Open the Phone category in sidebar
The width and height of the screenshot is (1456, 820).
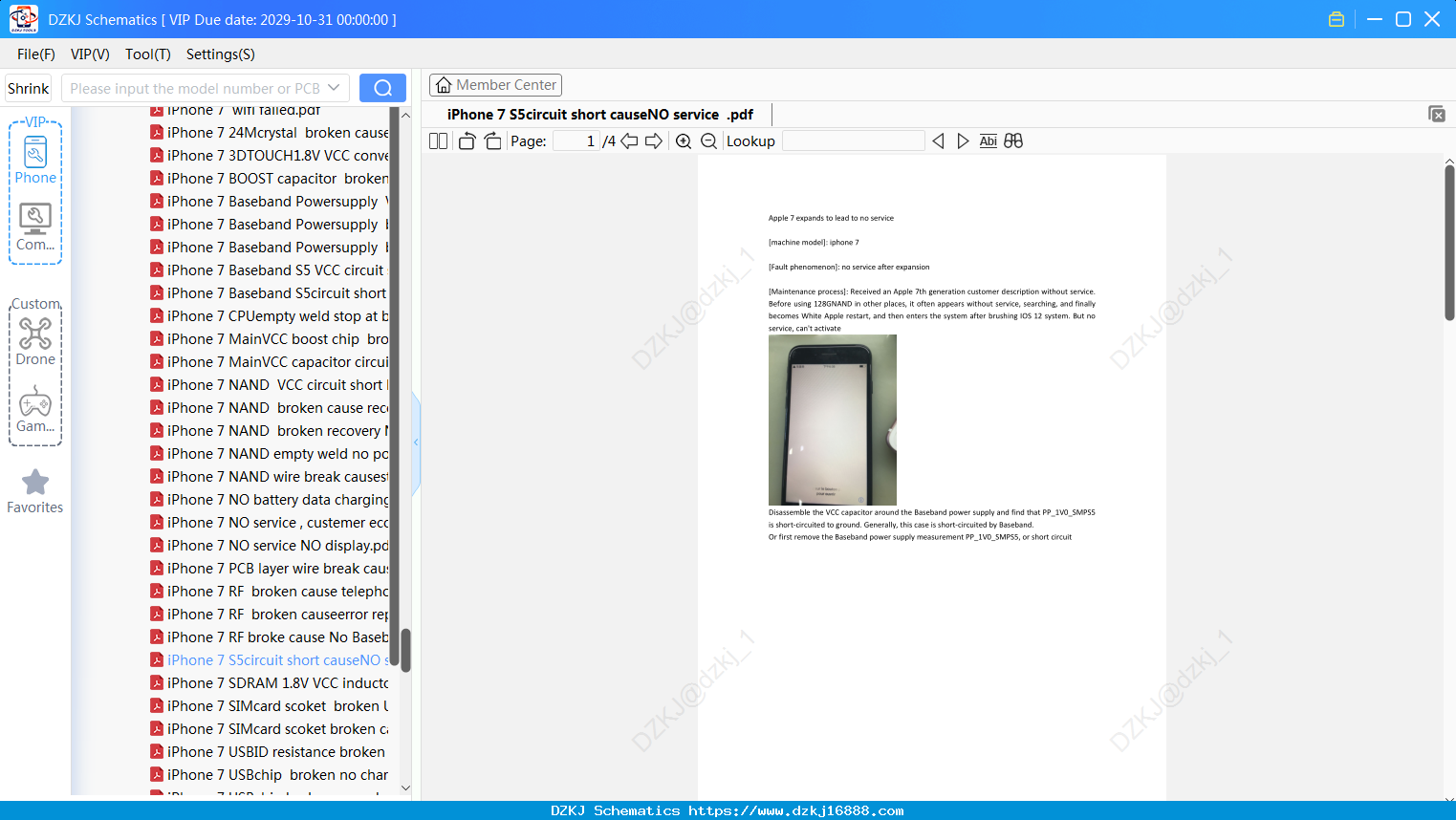(35, 159)
